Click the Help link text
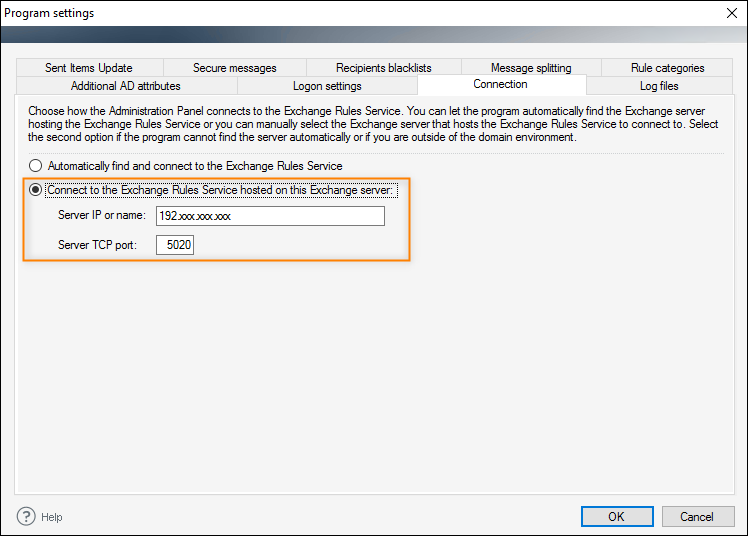This screenshot has height=536, width=748. [52, 517]
